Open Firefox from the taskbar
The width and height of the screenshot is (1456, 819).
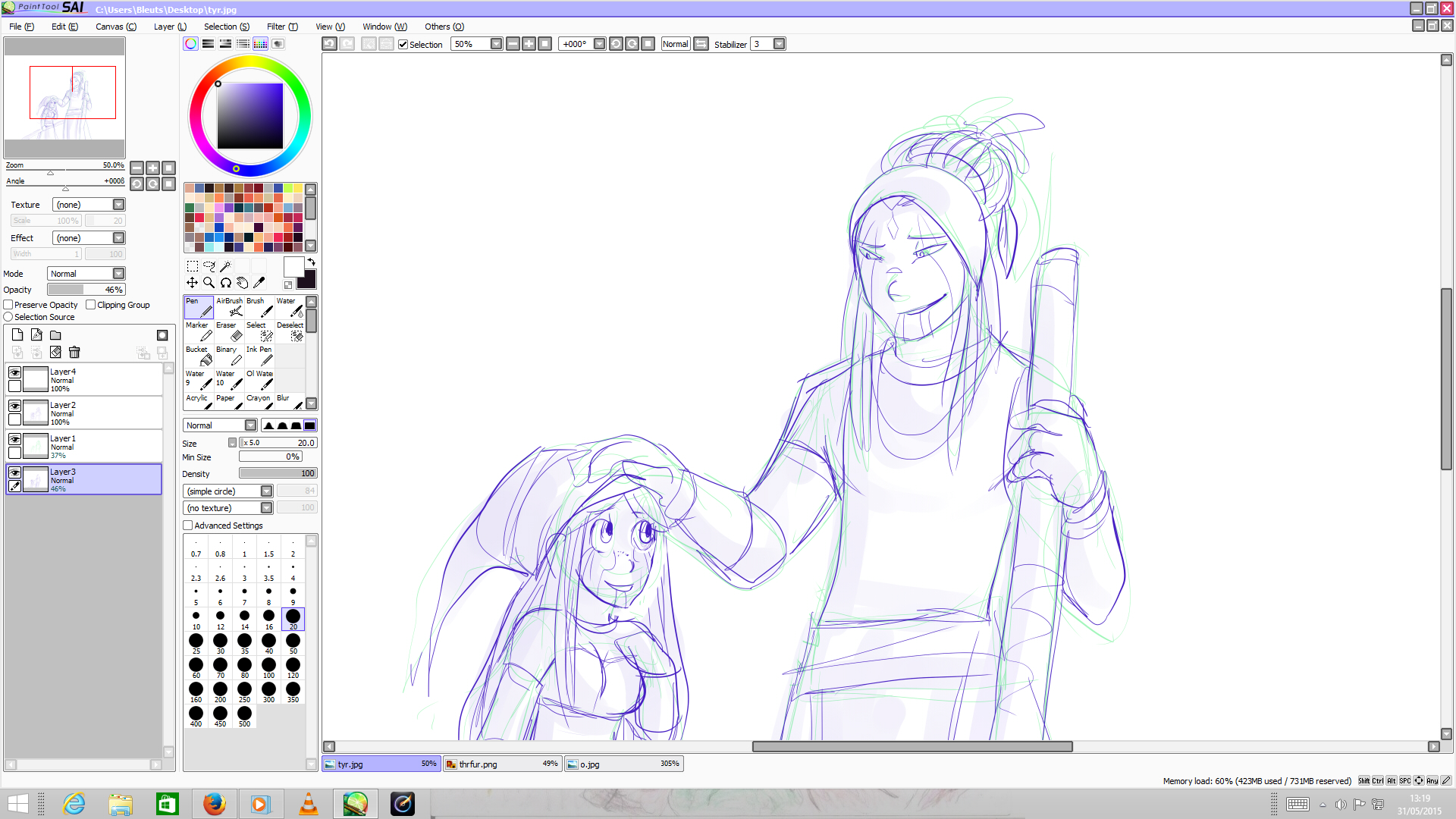(215, 804)
